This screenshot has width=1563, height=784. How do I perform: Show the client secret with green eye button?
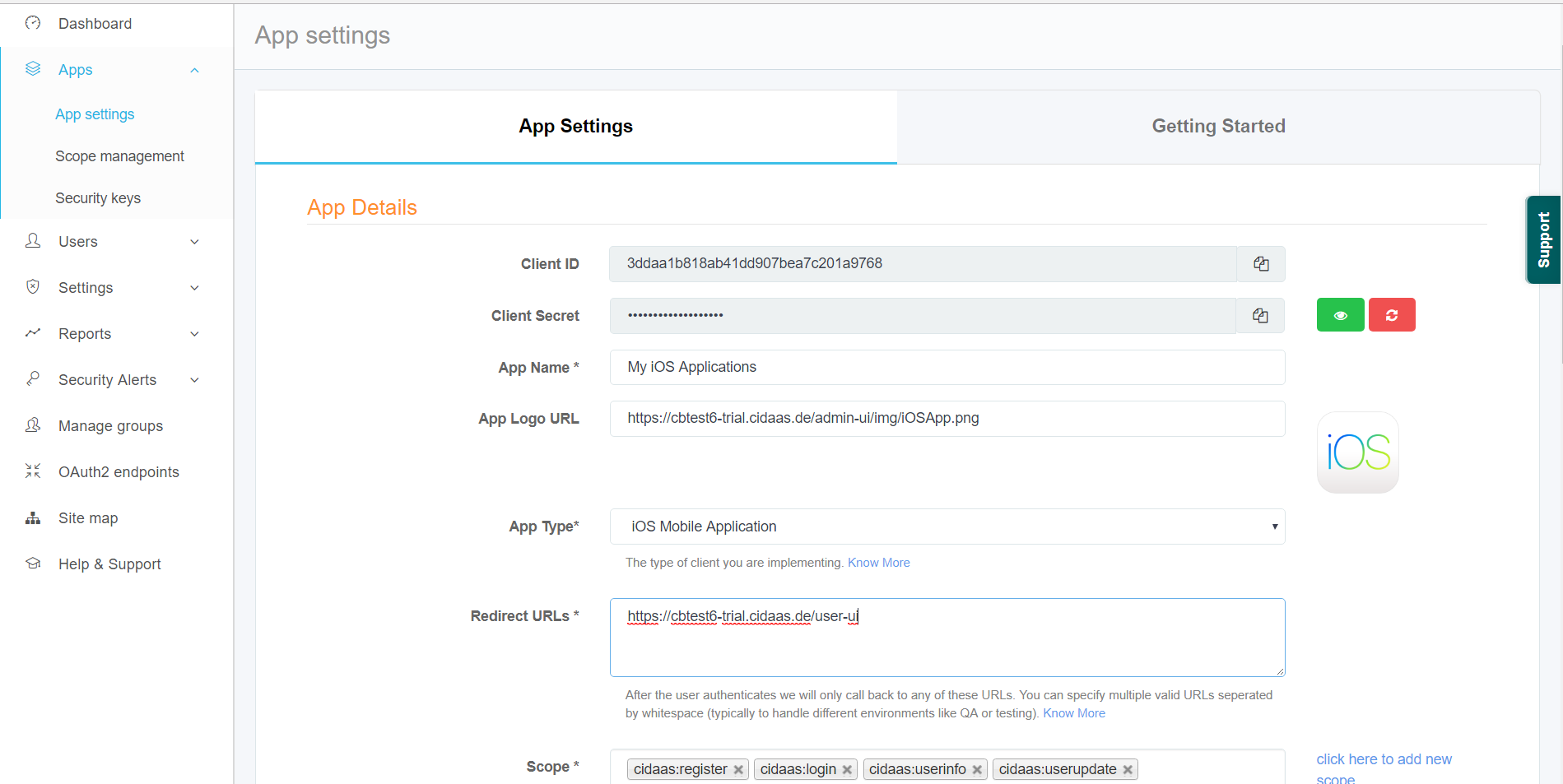tap(1341, 315)
